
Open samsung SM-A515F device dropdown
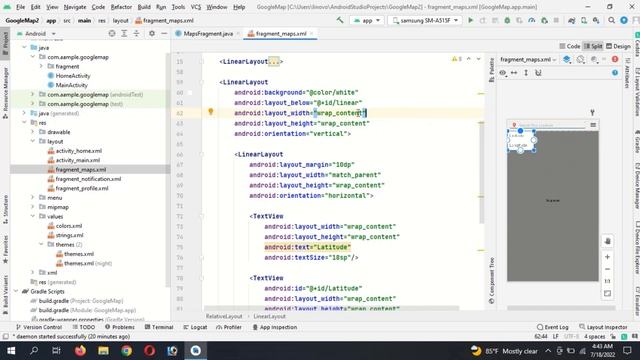(425, 20)
